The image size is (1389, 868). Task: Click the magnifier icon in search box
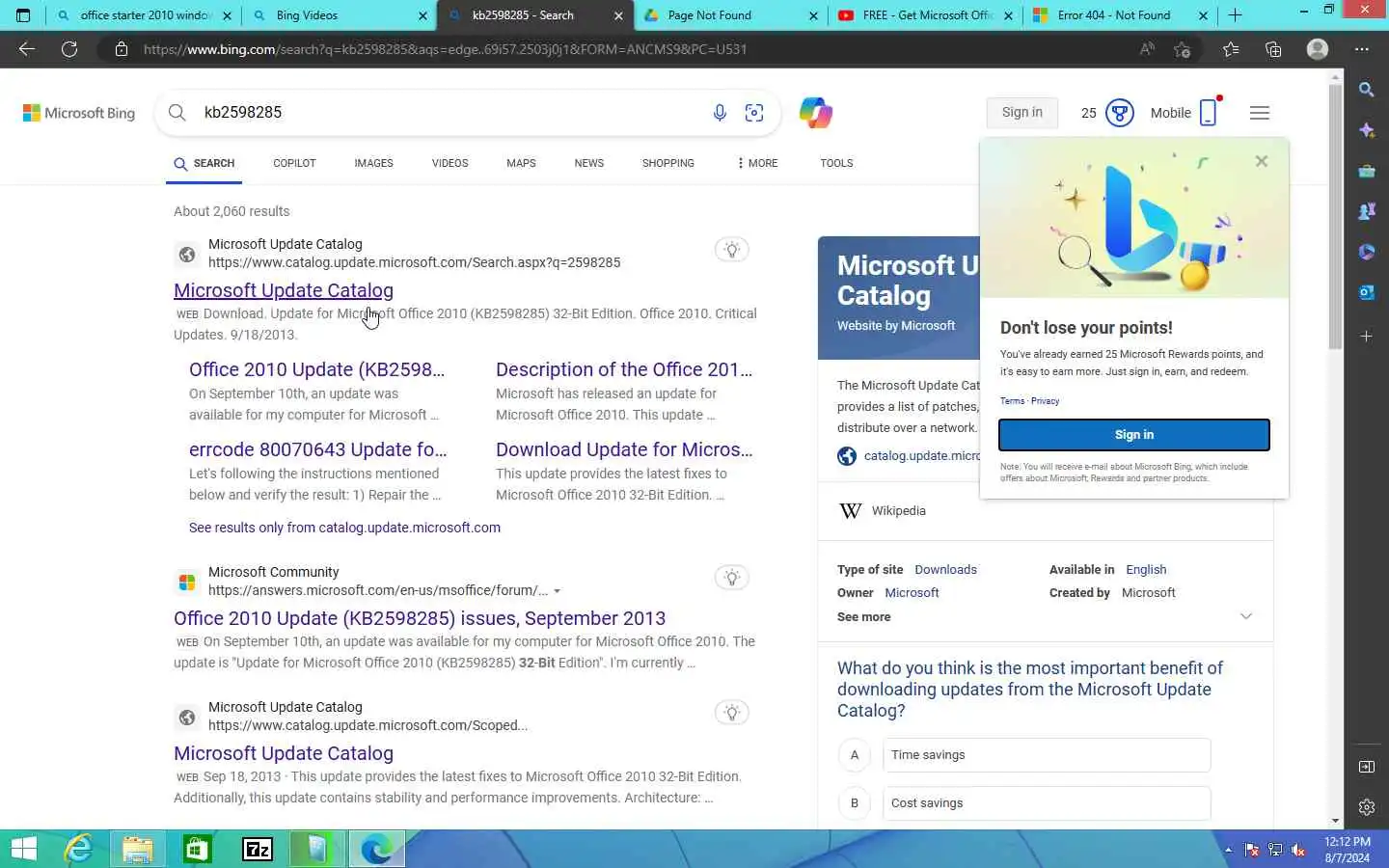177,113
